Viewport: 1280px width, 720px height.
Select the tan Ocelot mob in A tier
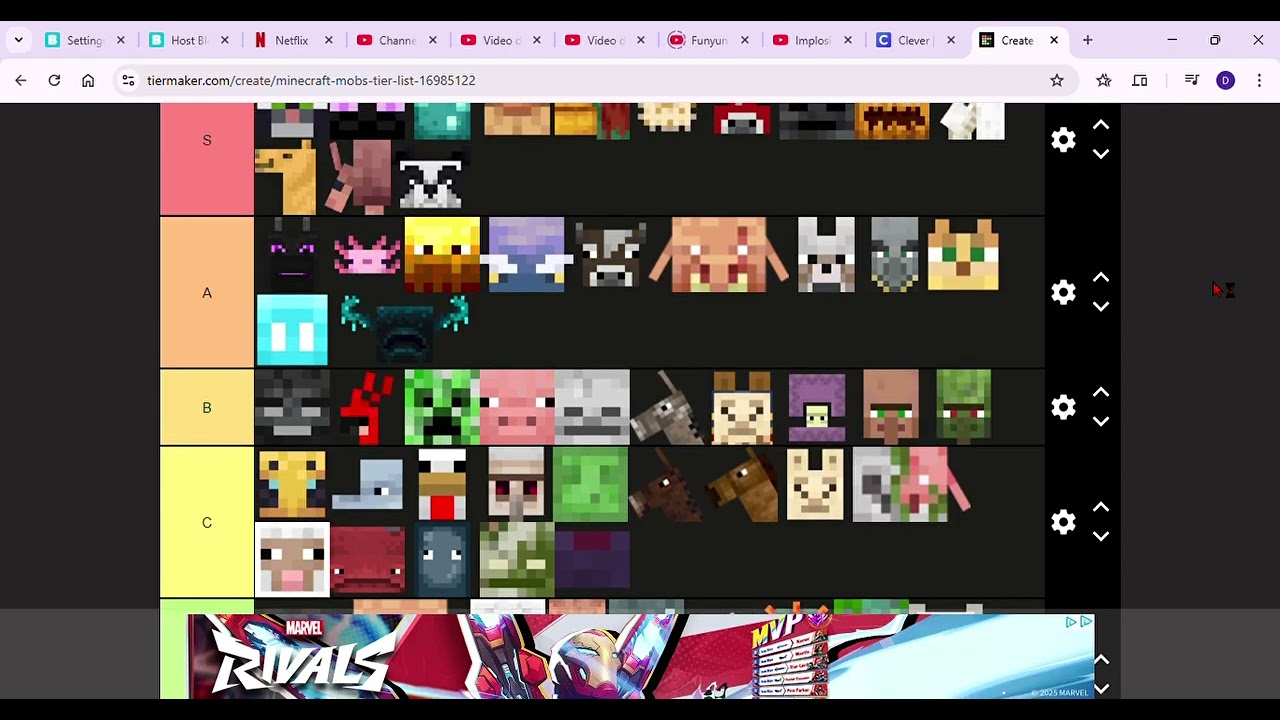tap(963, 255)
